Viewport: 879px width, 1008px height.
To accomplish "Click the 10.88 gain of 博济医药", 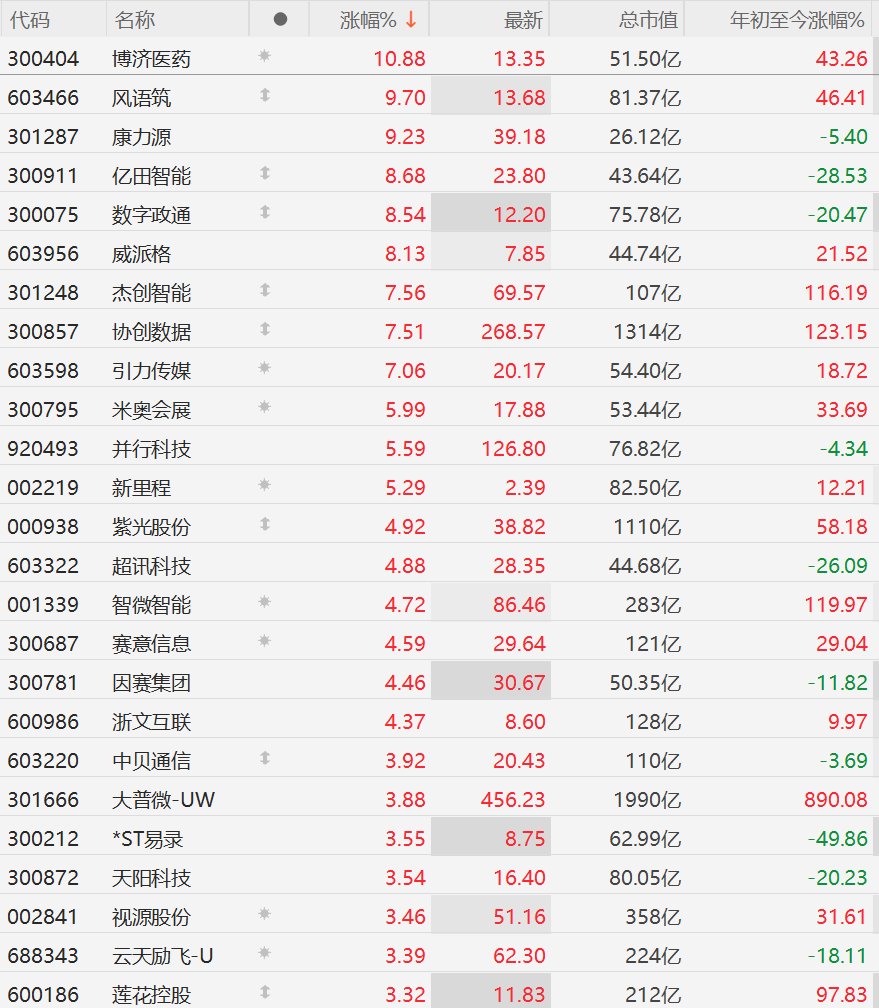I will tap(399, 59).
